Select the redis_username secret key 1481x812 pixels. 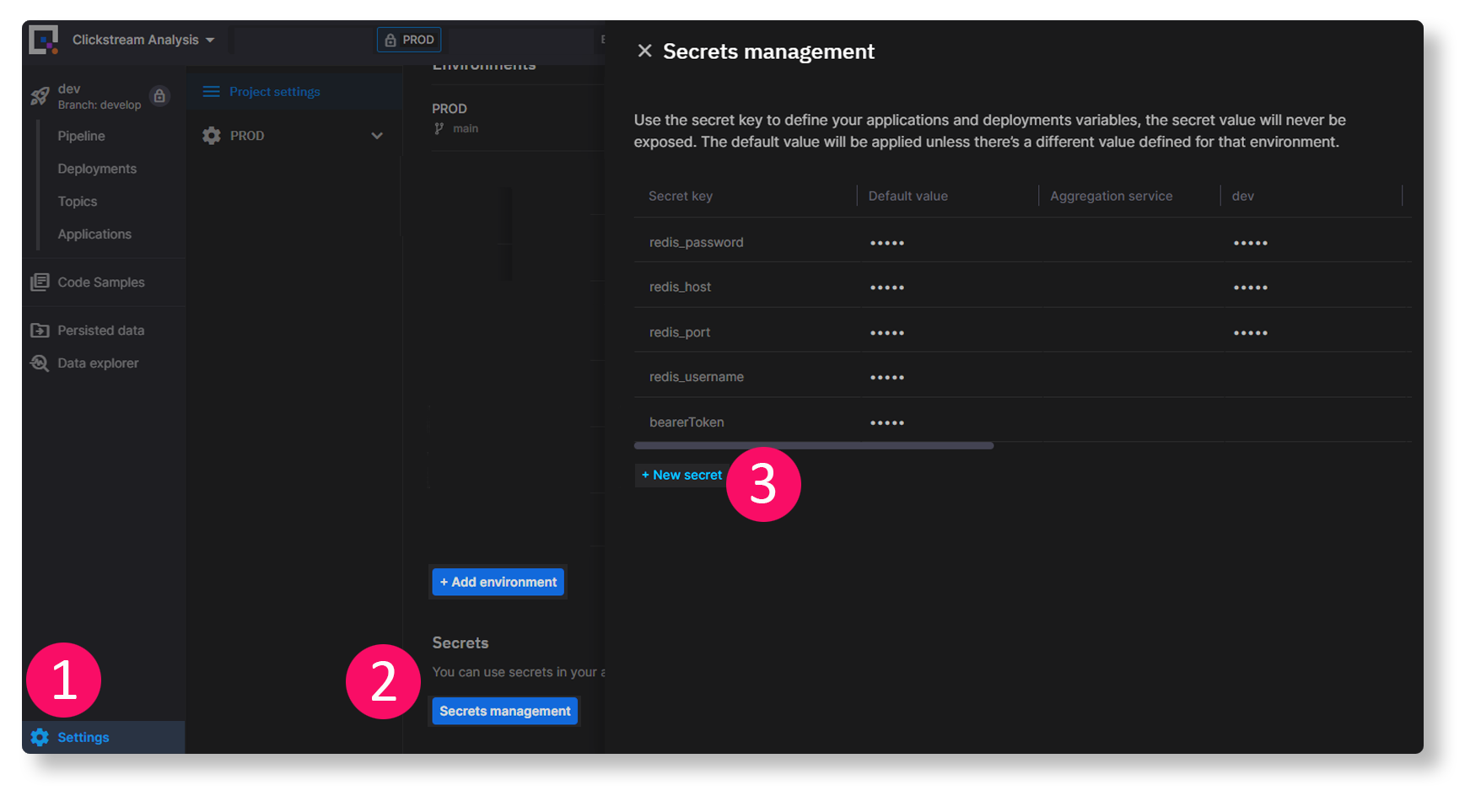point(697,377)
